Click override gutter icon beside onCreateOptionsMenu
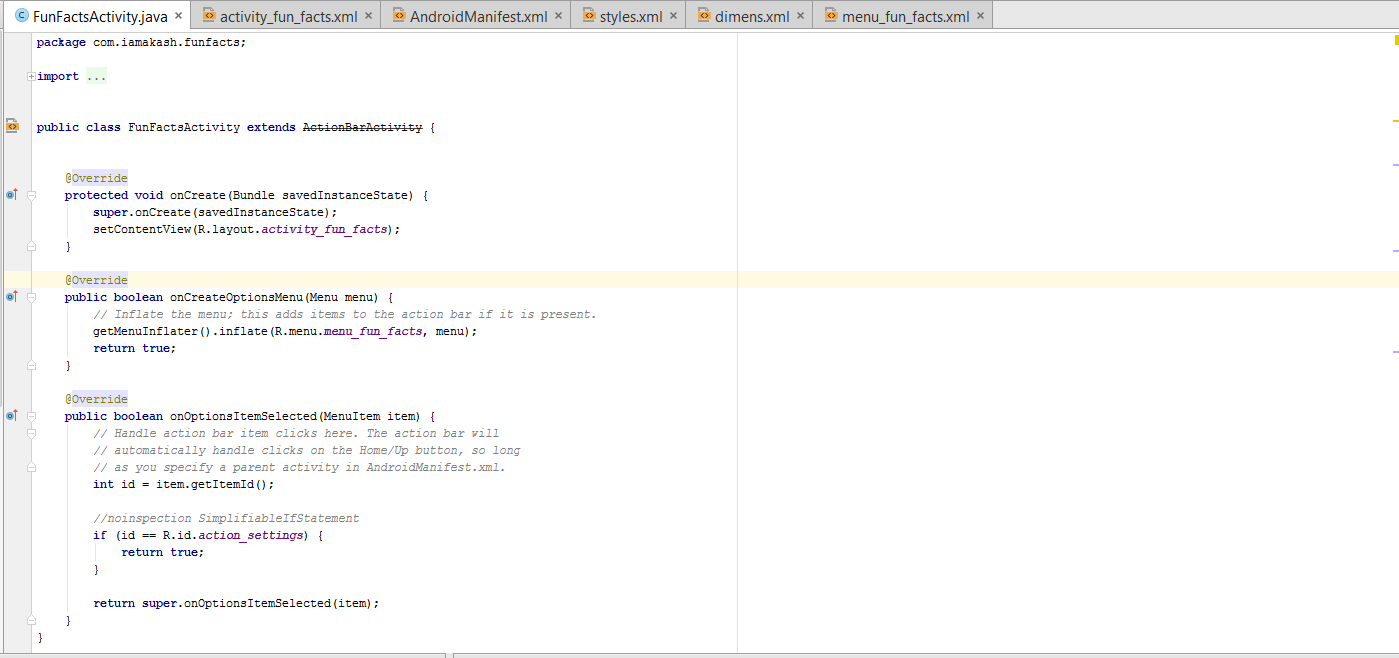The height and width of the screenshot is (658, 1399). [12, 297]
